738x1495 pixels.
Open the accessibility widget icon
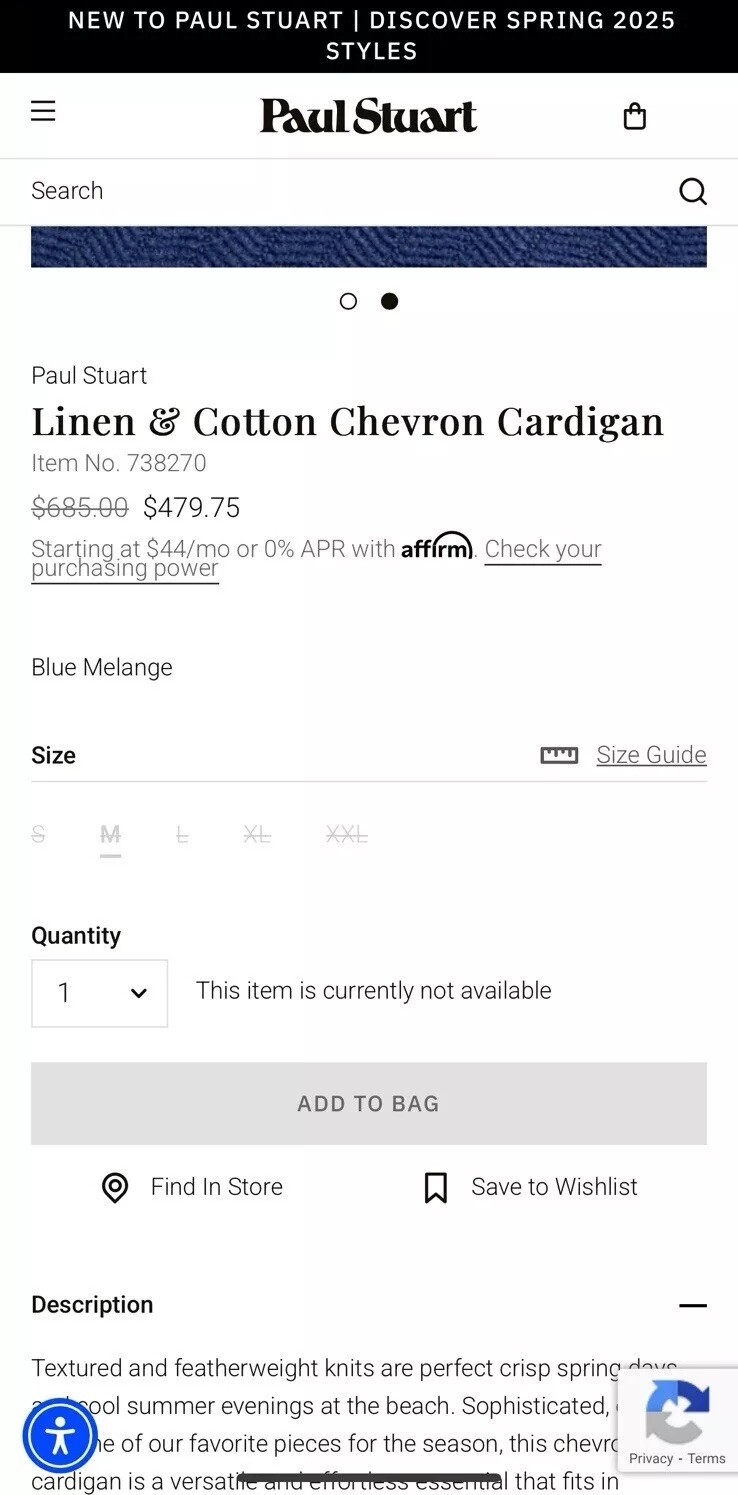pyautogui.click(x=60, y=1437)
